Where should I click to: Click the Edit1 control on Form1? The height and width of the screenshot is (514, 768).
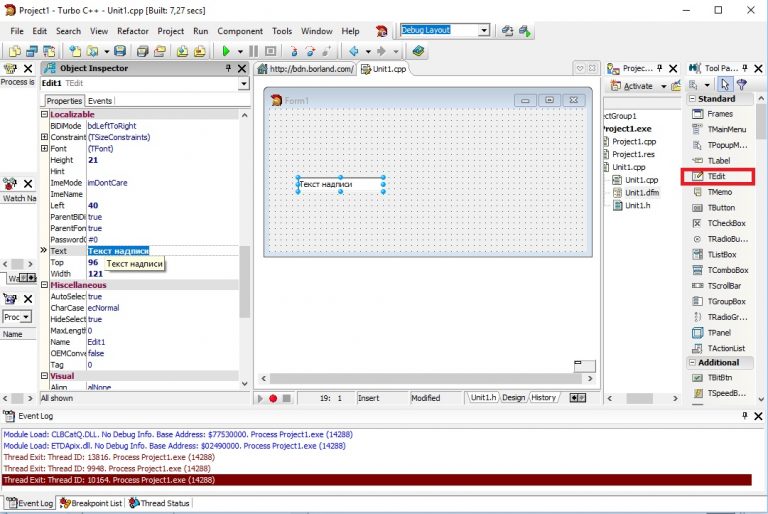point(340,184)
